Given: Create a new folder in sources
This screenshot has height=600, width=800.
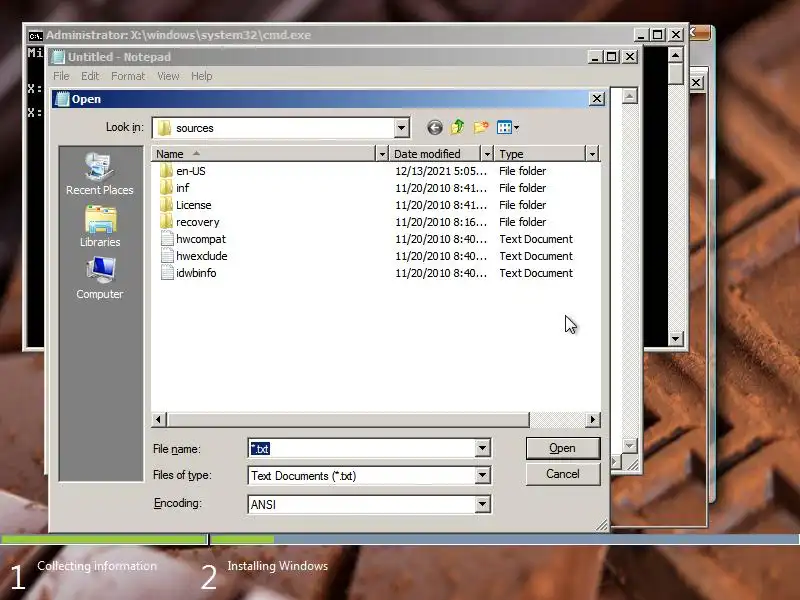Looking at the screenshot, I should (x=481, y=127).
